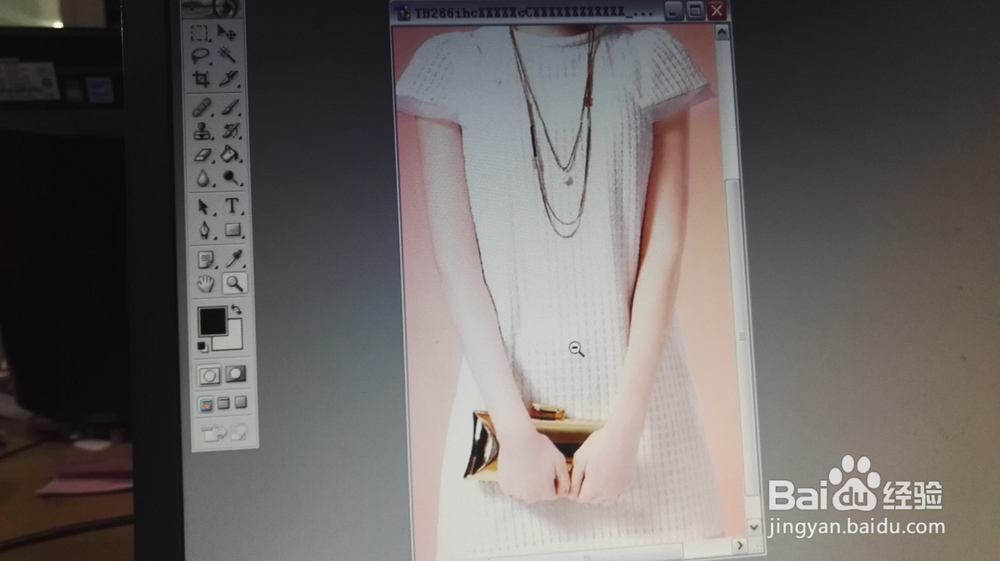Screen dimensions: 1000x561
Task: Select the History Brush tool
Action: pyautogui.click(x=230, y=130)
